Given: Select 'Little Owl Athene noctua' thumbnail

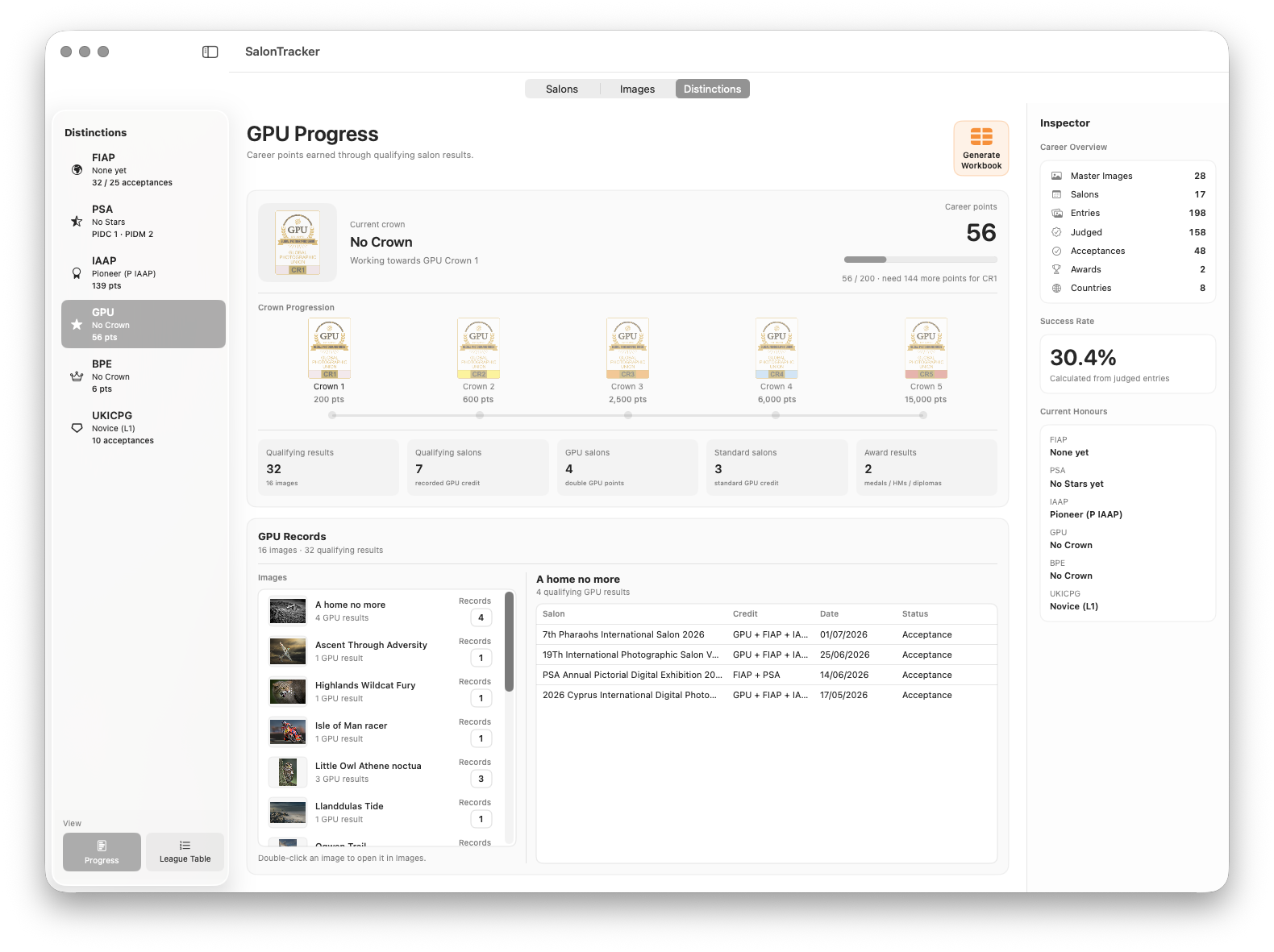Looking at the screenshot, I should [288, 772].
